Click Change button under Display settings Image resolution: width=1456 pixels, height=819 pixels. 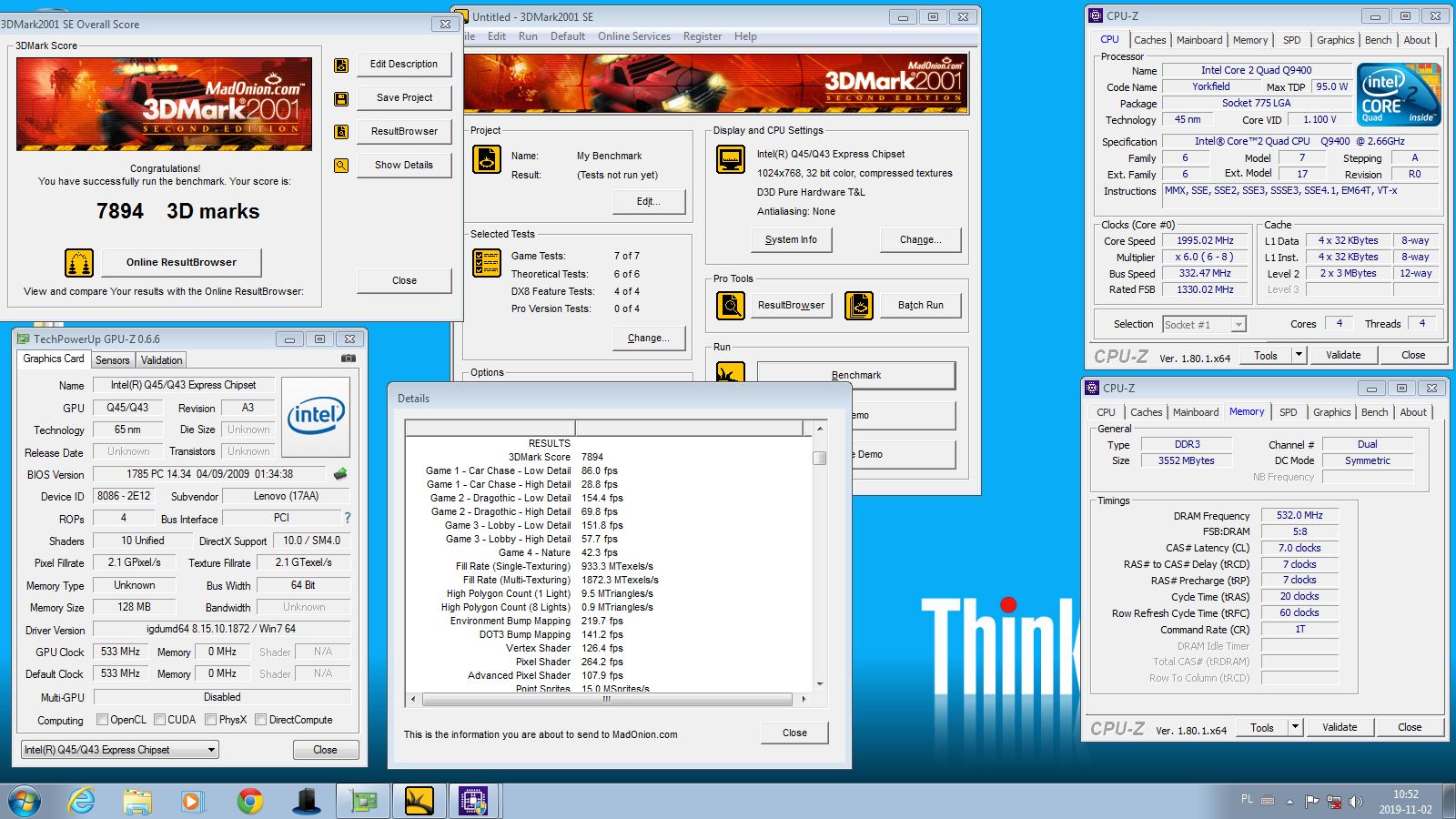(x=920, y=239)
